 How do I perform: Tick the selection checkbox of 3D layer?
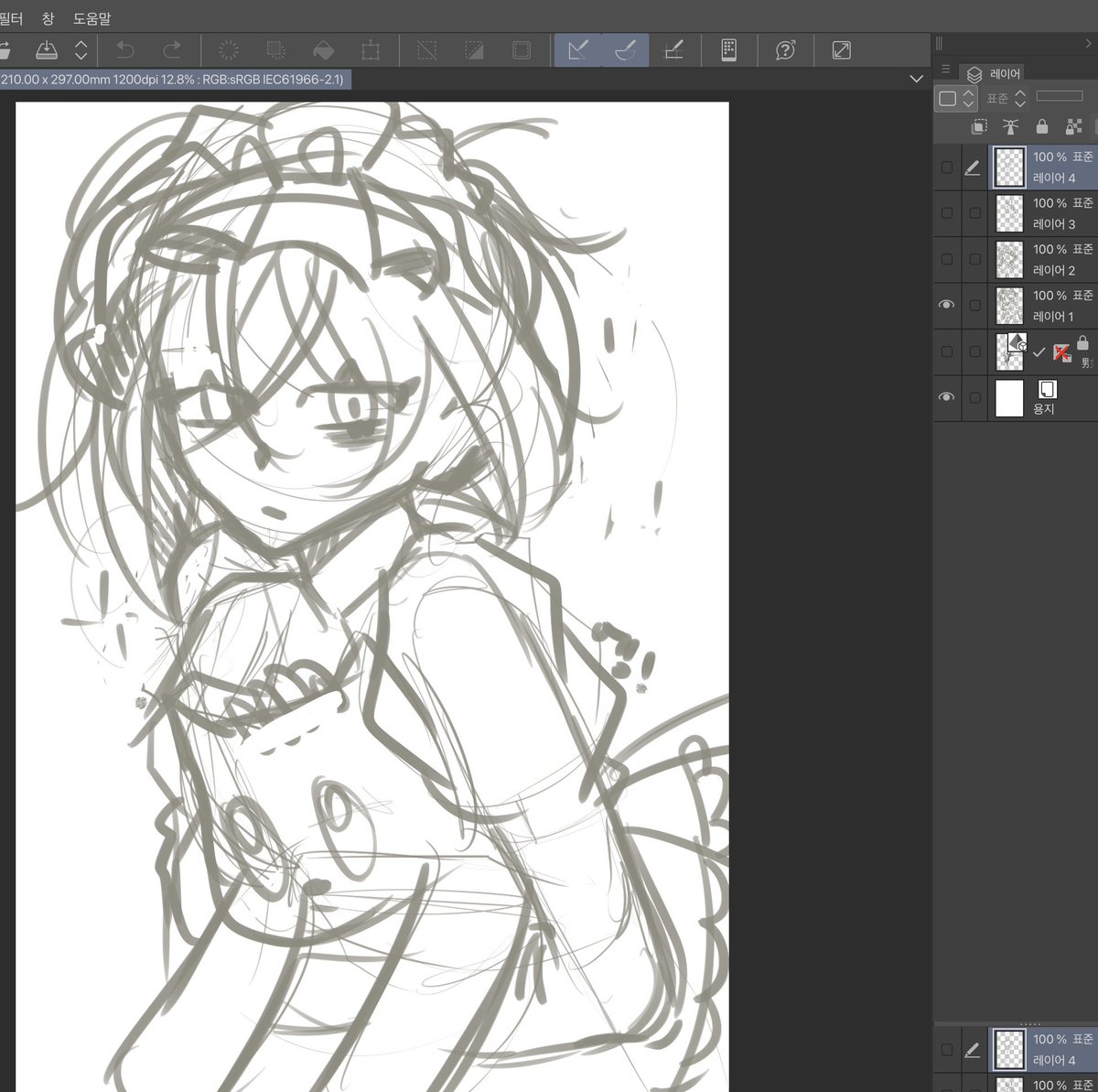point(975,351)
